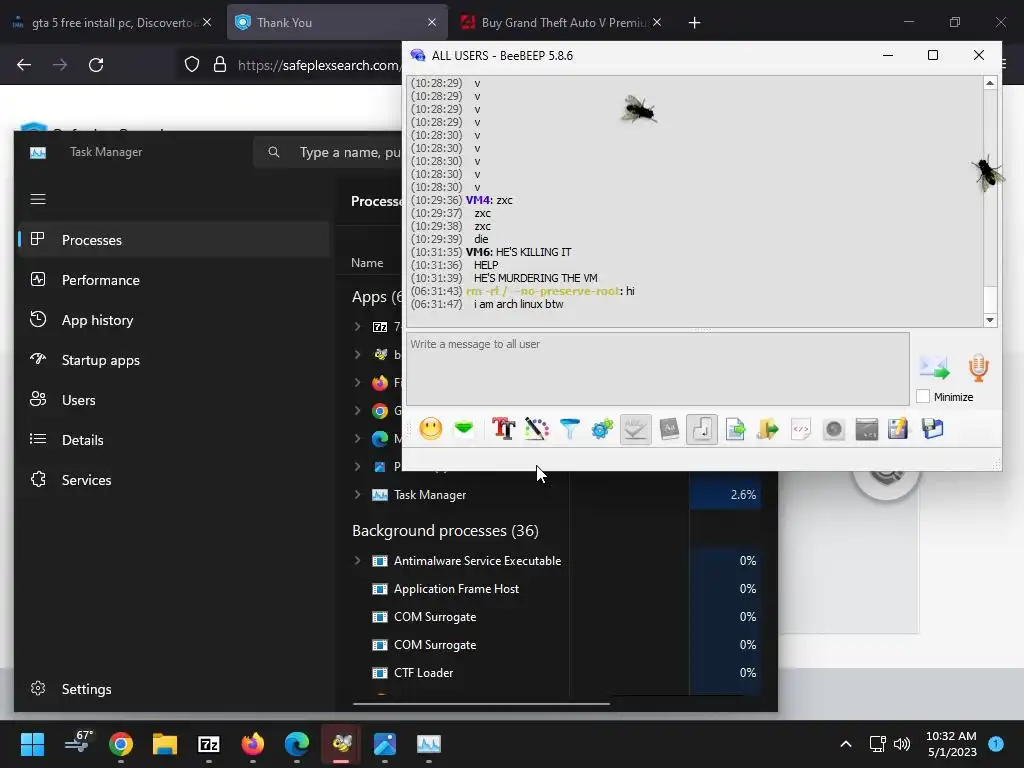The width and height of the screenshot is (1024, 768).
Task: Click the blue floppy disks save icon
Action: pyautogui.click(x=933, y=429)
